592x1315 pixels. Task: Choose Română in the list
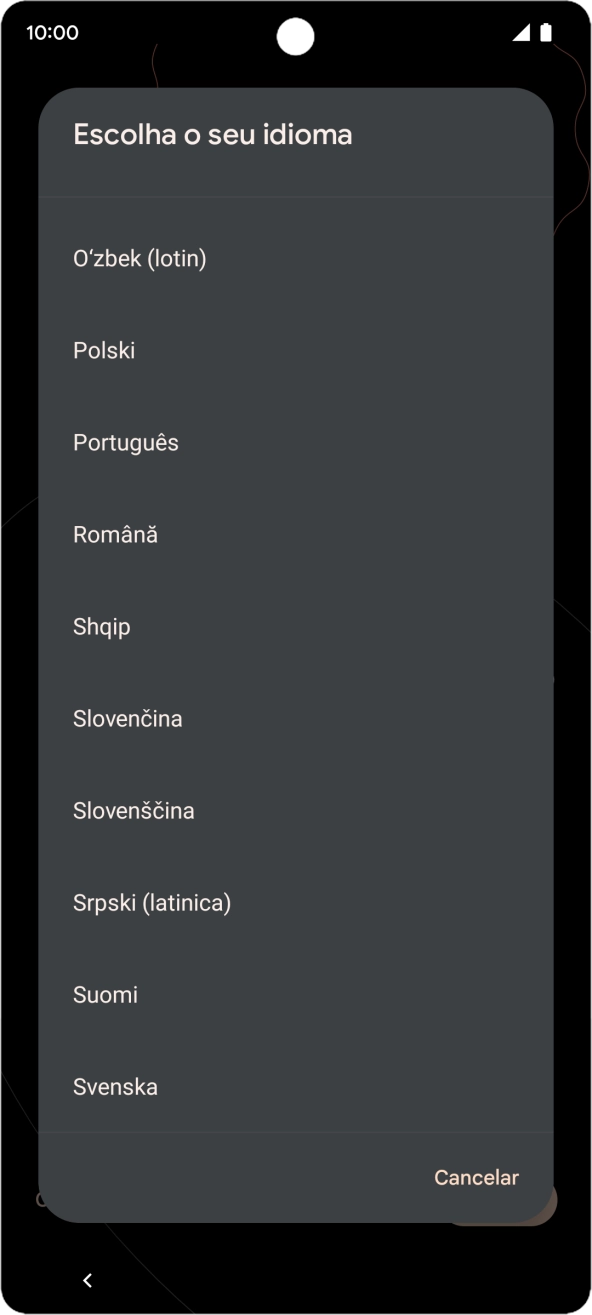point(116,534)
